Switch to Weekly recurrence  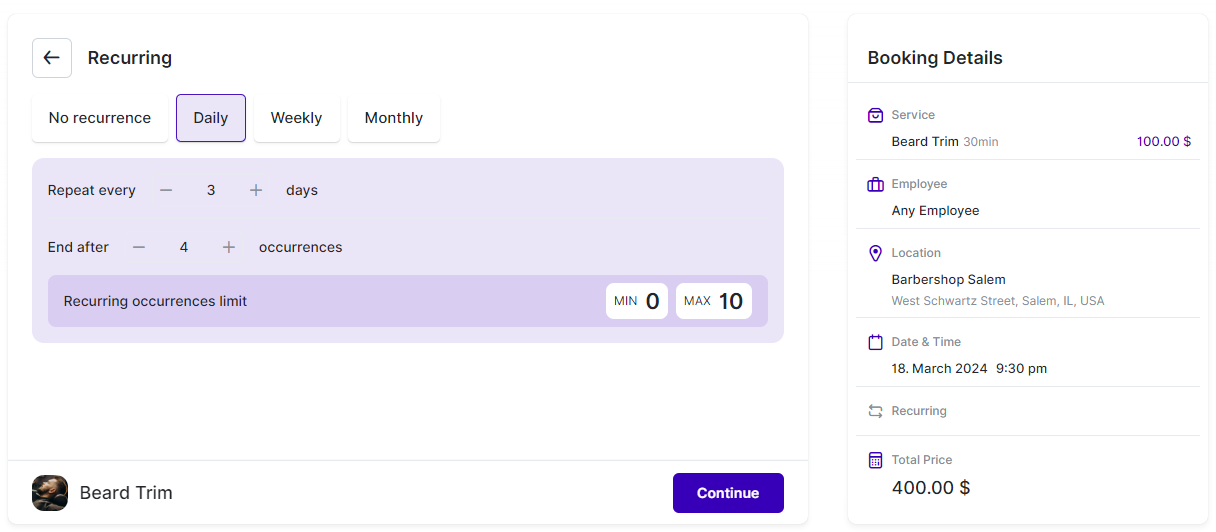coord(296,118)
